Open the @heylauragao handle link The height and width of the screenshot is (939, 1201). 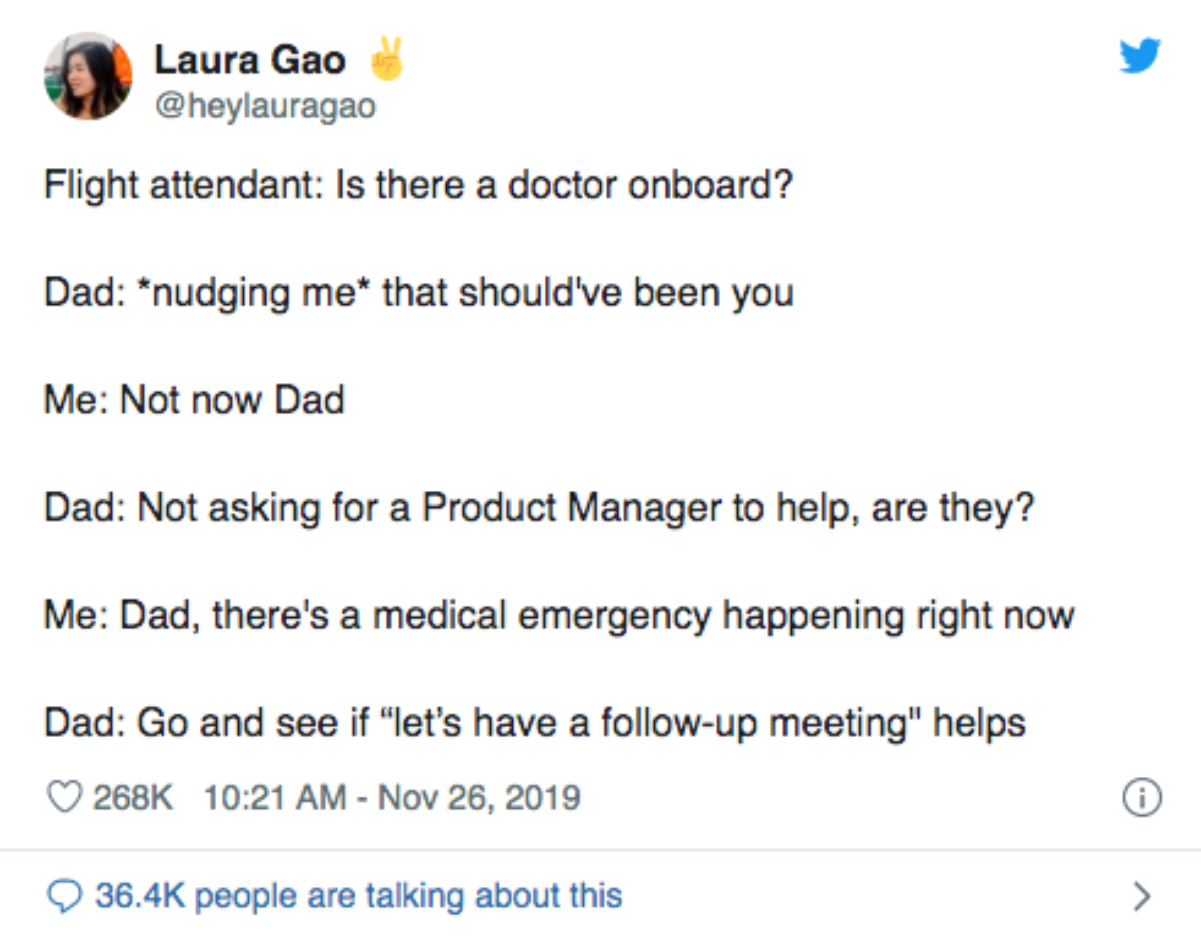point(265,104)
